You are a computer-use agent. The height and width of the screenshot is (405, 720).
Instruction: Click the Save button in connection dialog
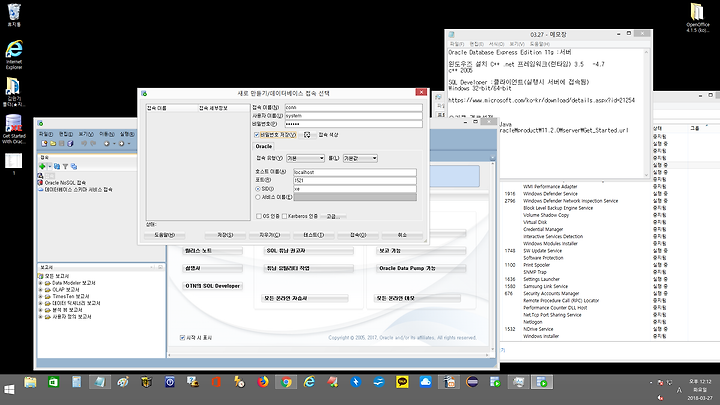click(x=225, y=235)
